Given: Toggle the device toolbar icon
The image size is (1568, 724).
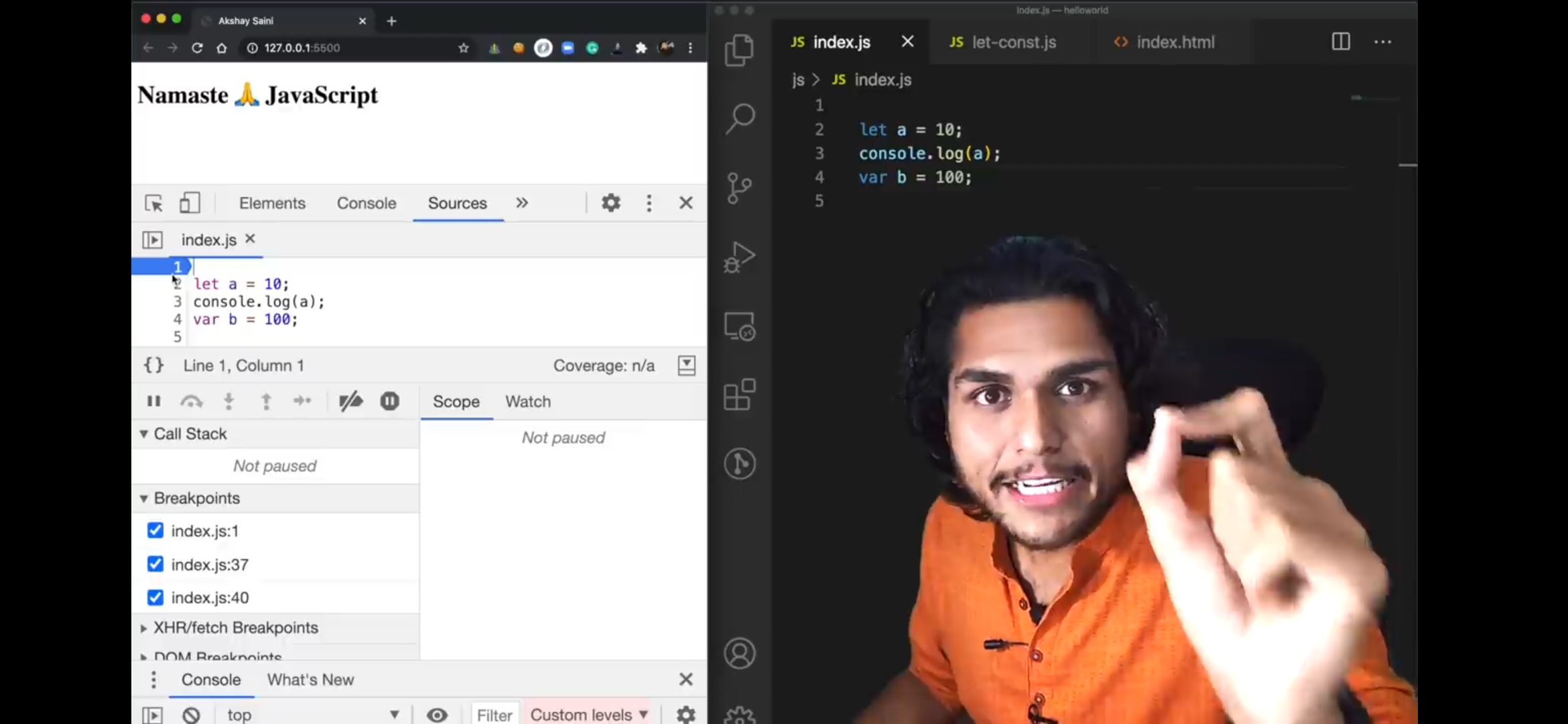Looking at the screenshot, I should [190, 203].
